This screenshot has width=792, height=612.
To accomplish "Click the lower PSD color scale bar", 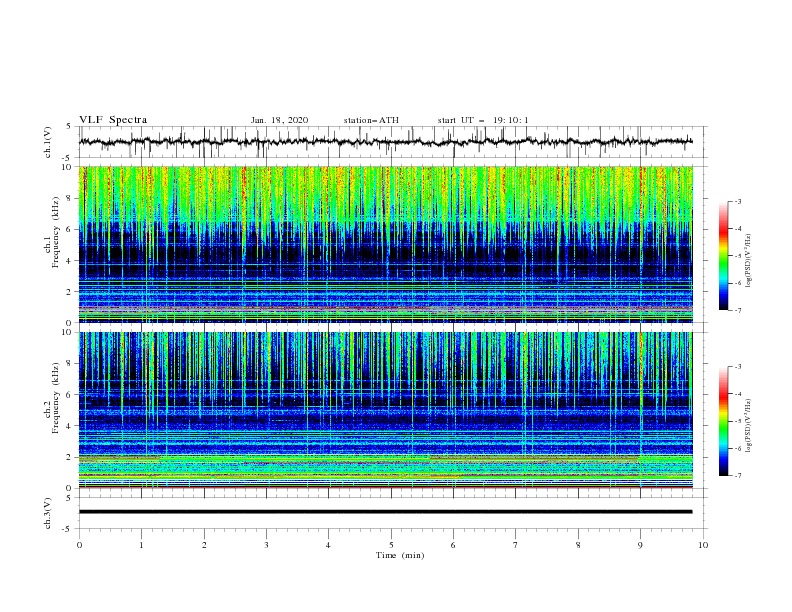I will click(723, 421).
